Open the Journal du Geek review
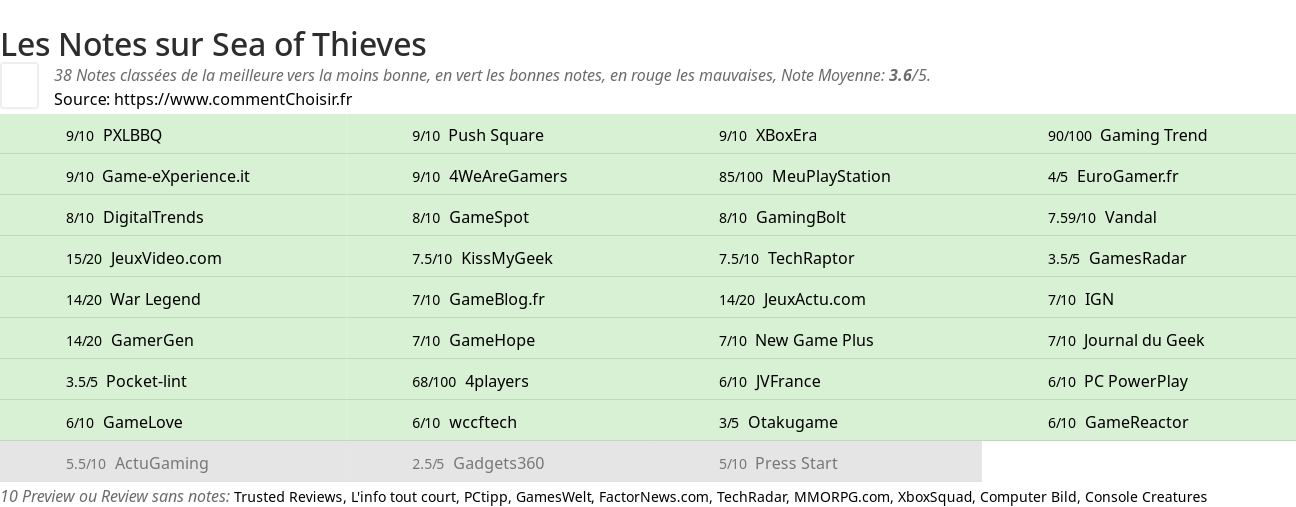The height and width of the screenshot is (507, 1296). coord(1144,340)
